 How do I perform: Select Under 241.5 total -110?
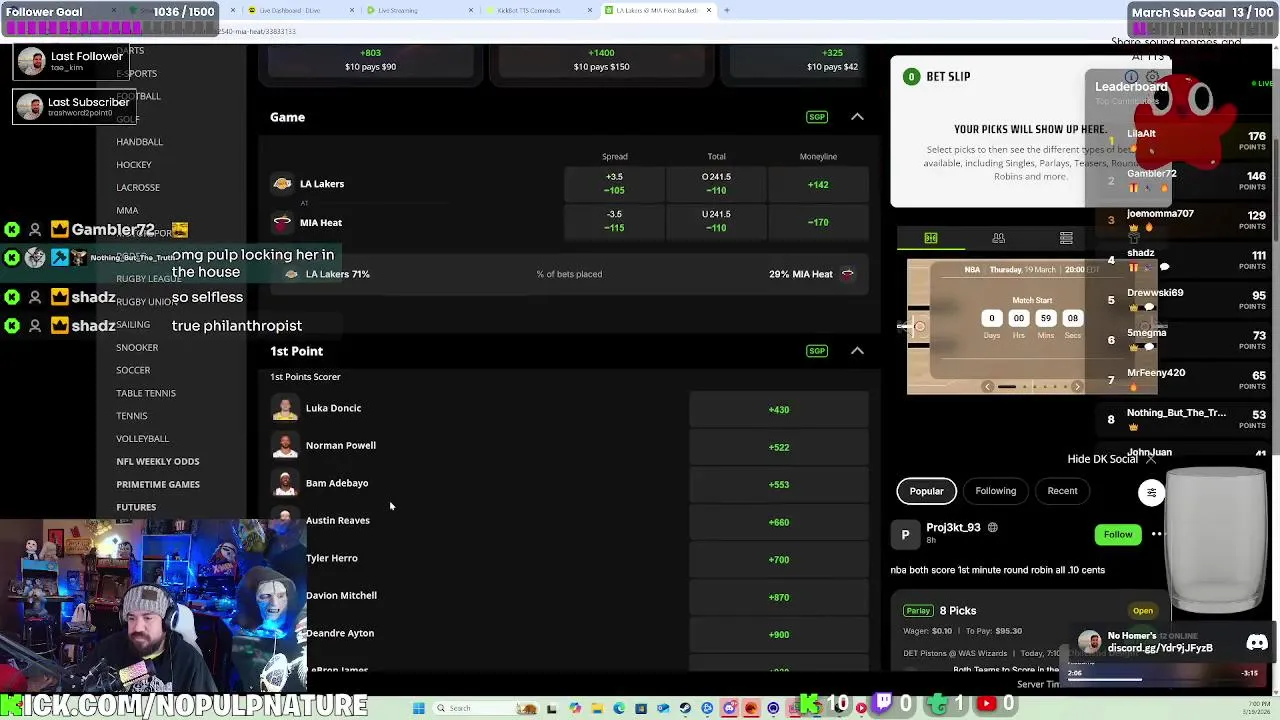716,221
